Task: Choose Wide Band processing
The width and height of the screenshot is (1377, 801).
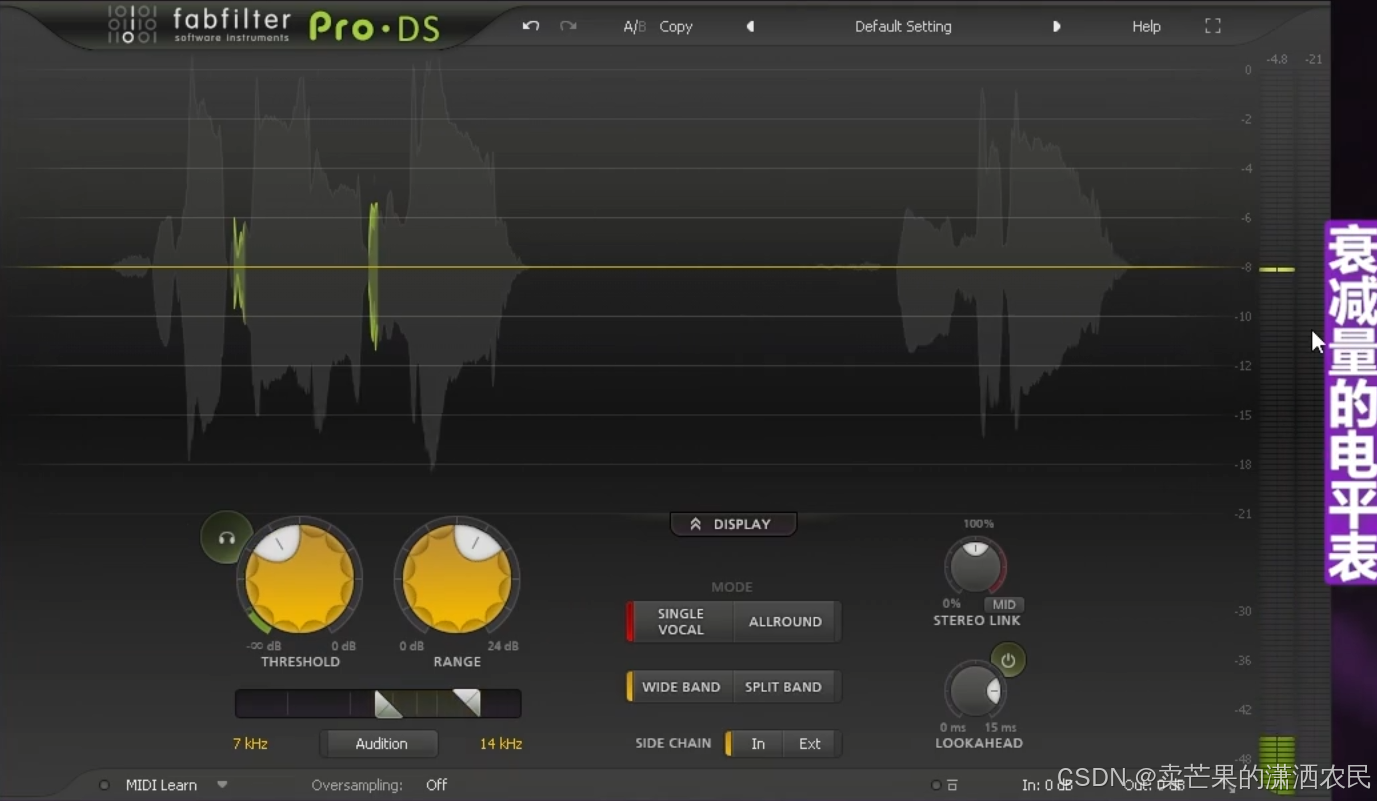Action: (x=680, y=687)
